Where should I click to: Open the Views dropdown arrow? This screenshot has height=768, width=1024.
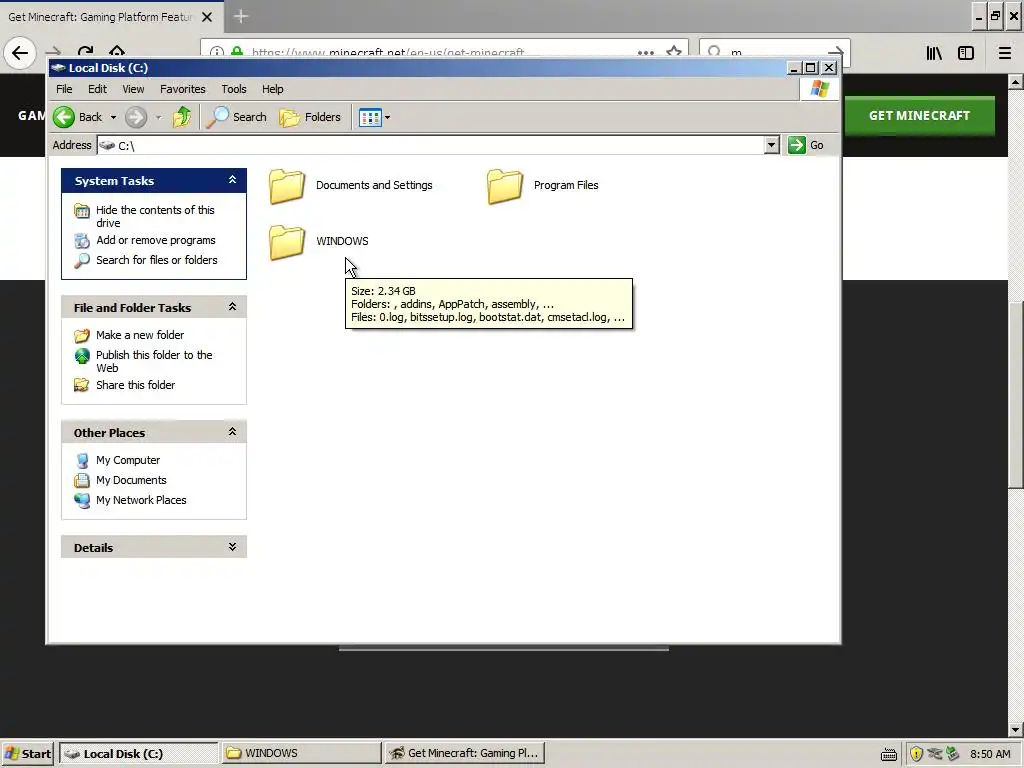(x=387, y=118)
